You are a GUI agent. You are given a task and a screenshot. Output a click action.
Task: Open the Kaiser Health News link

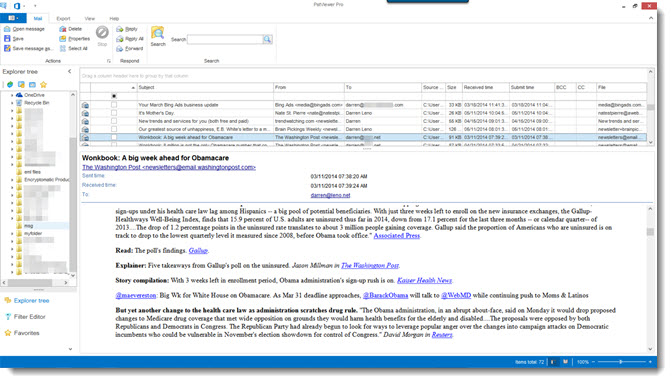pos(424,280)
